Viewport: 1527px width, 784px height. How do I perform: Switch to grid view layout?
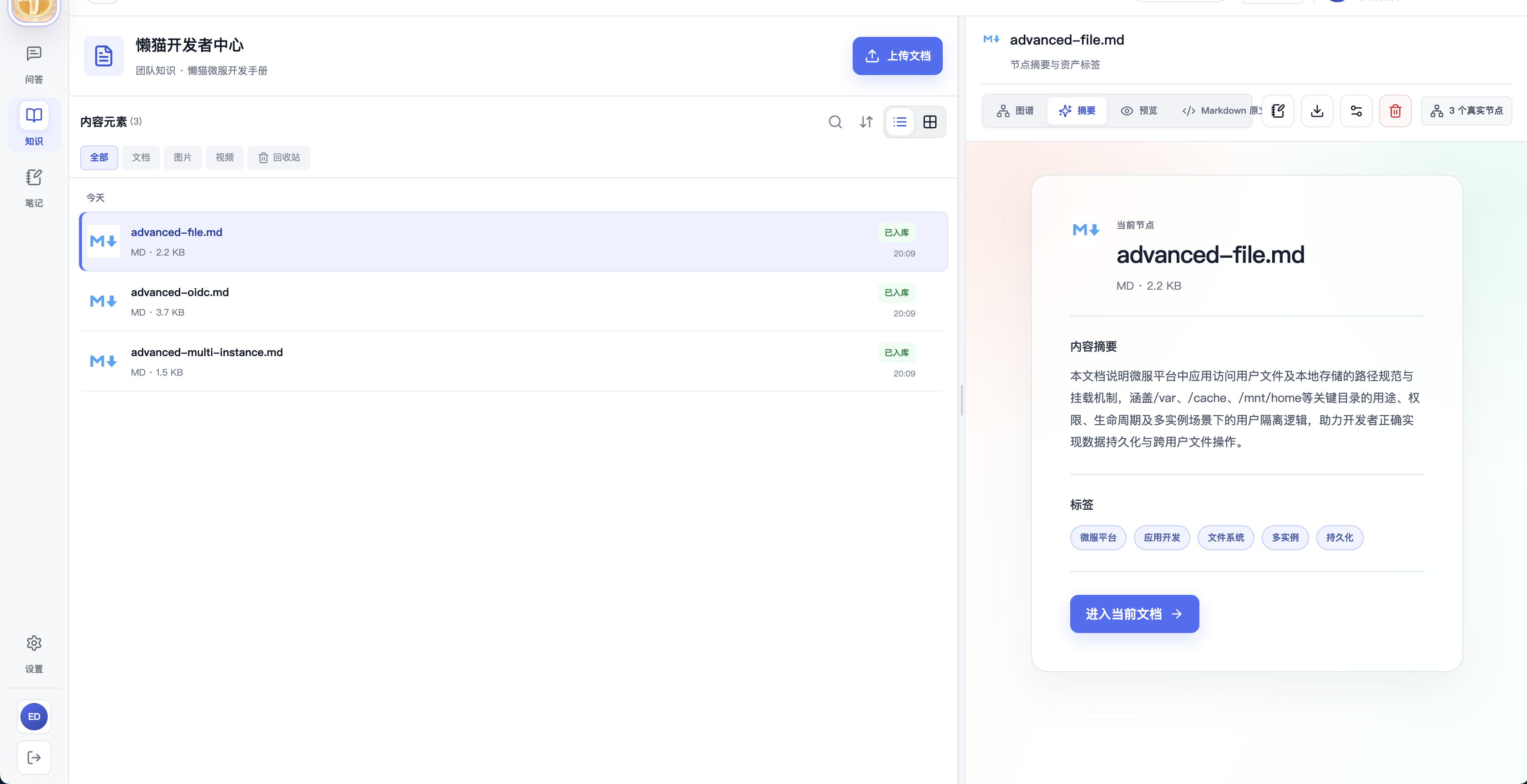pos(930,121)
